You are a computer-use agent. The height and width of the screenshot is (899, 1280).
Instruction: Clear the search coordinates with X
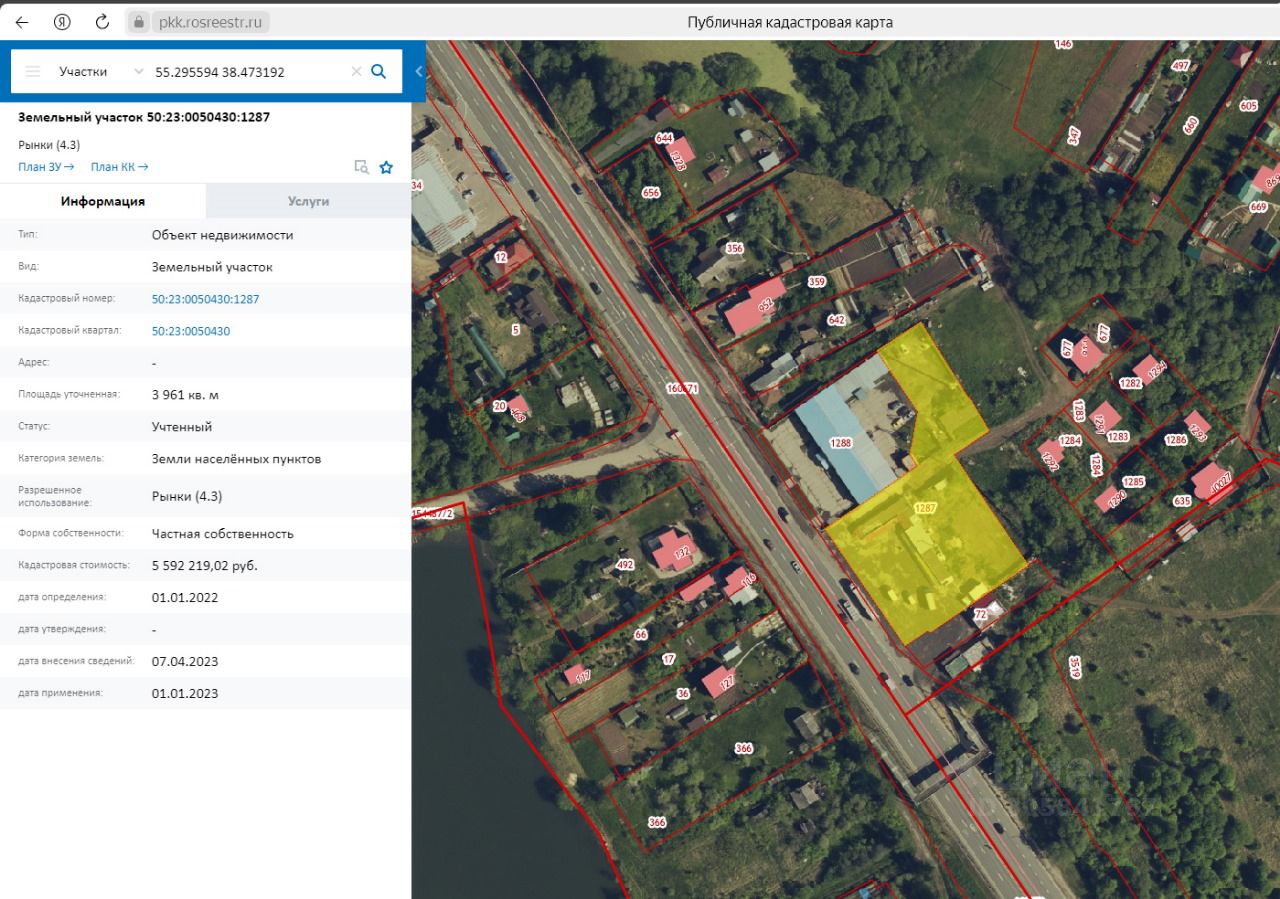[356, 71]
